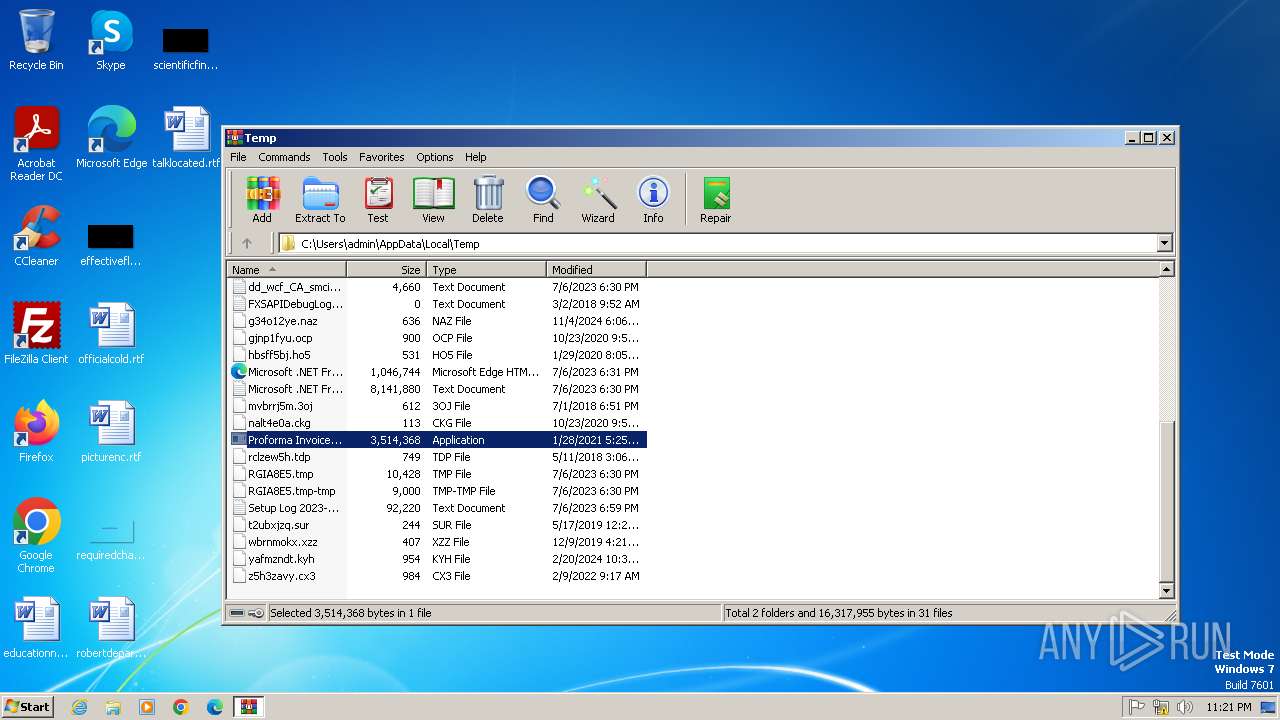
Task: Click the address path field
Action: click(x=717, y=243)
